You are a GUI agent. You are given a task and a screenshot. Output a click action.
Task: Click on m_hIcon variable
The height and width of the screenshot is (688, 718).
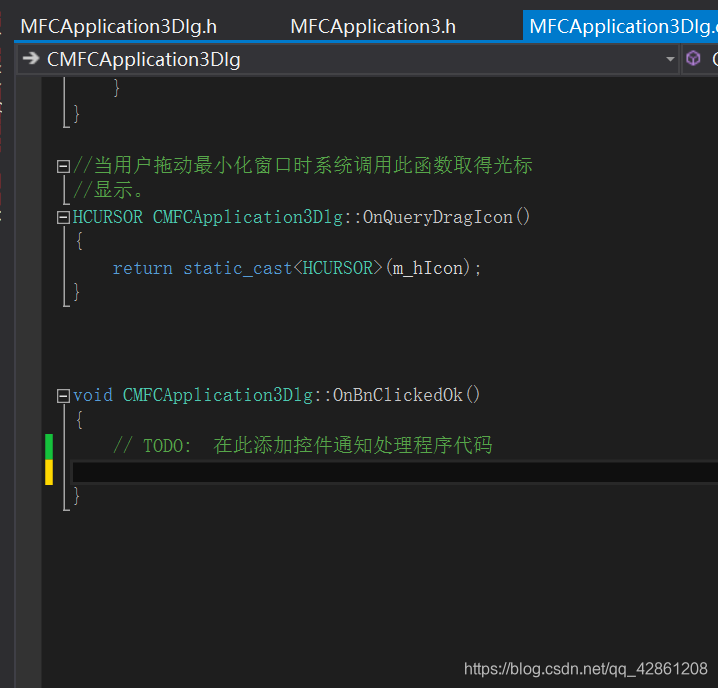click(428, 268)
